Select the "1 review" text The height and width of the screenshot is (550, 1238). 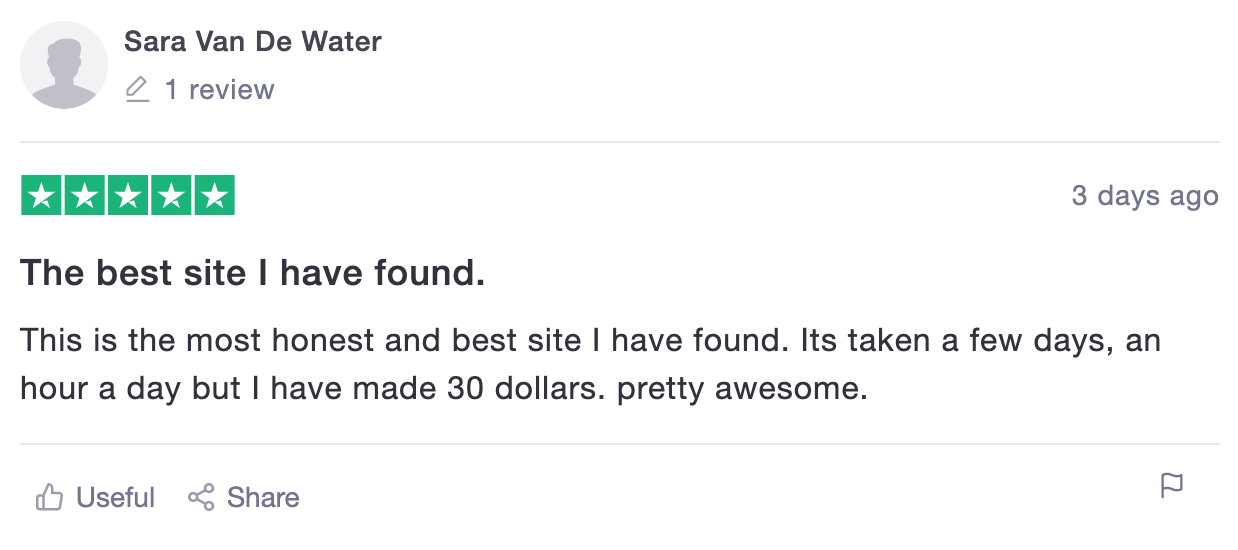[x=219, y=90]
